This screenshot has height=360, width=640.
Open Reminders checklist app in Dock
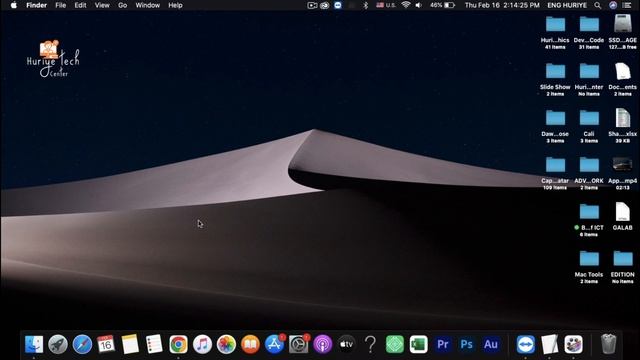154,344
